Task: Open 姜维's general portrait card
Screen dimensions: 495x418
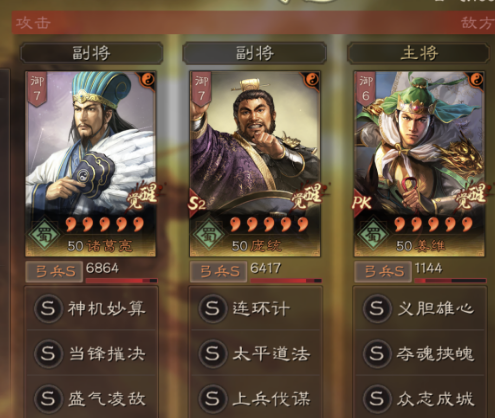Action: [x=419, y=164]
